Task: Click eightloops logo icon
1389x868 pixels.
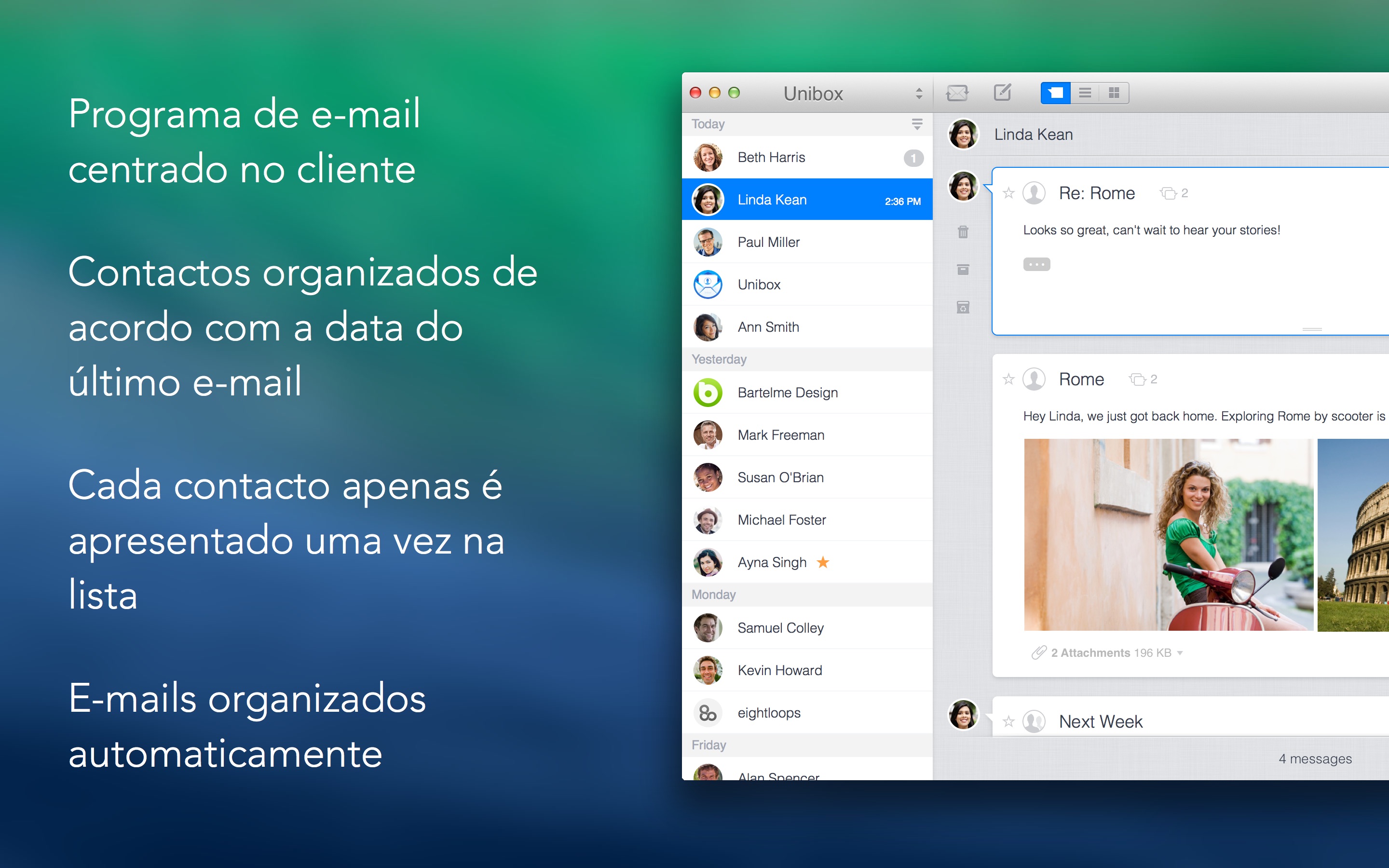Action: coord(708,713)
